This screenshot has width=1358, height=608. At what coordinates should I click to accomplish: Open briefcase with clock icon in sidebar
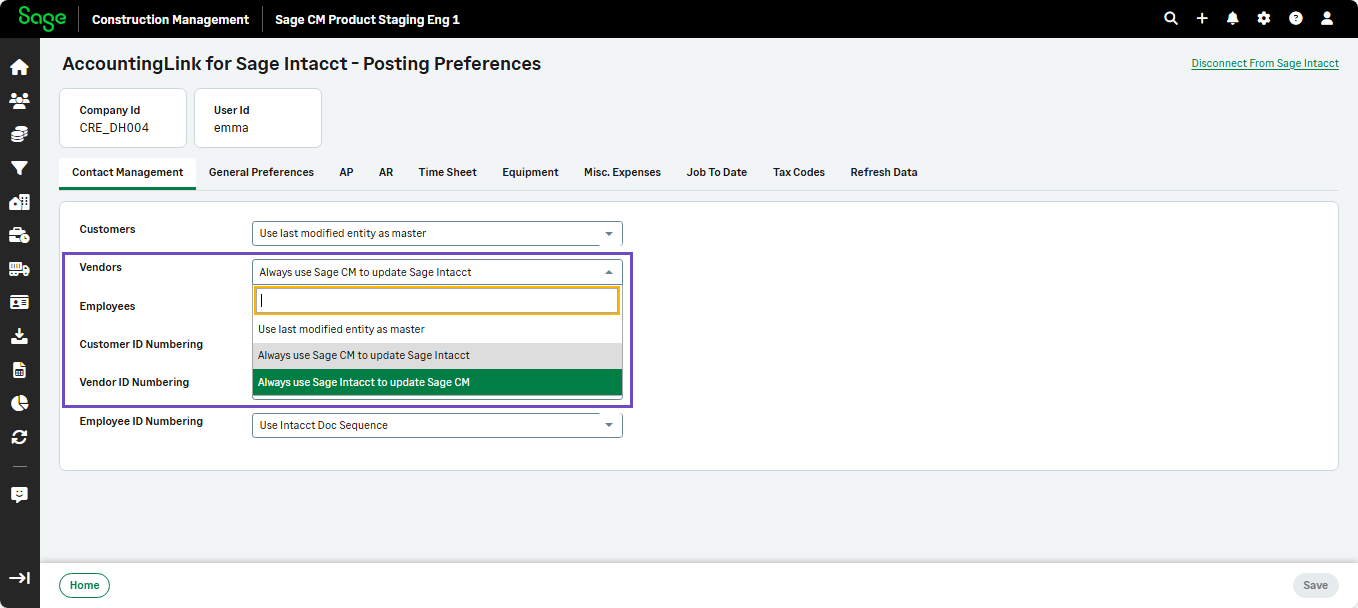tap(19, 235)
